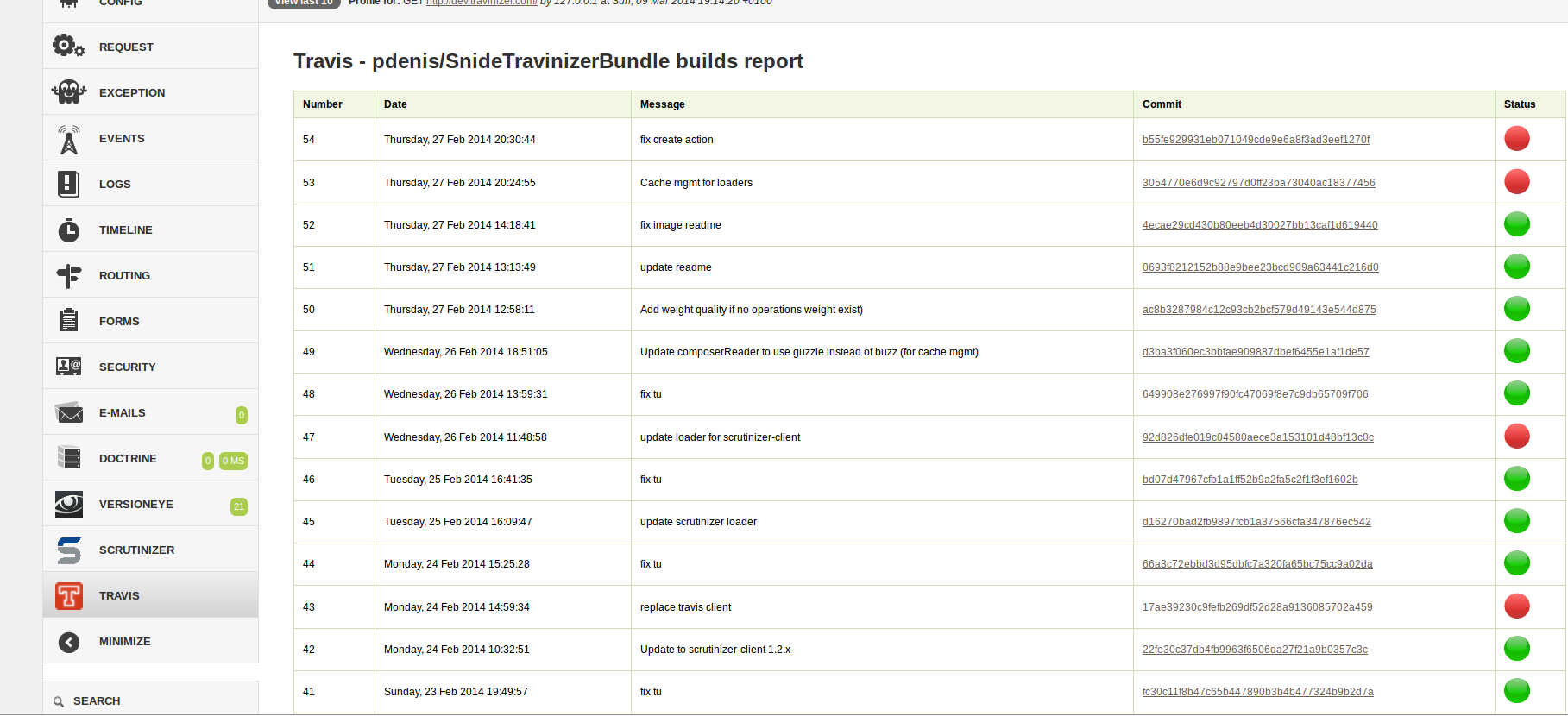Click the Exception ghost icon
Screen dimensions: 1568x716
click(68, 91)
